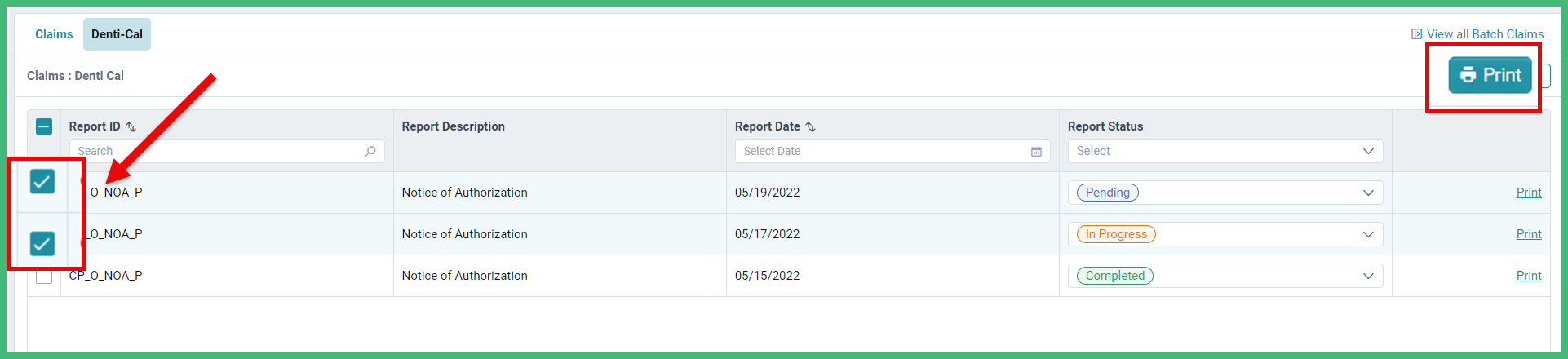Open the calendar icon in Select Date

[1036, 151]
